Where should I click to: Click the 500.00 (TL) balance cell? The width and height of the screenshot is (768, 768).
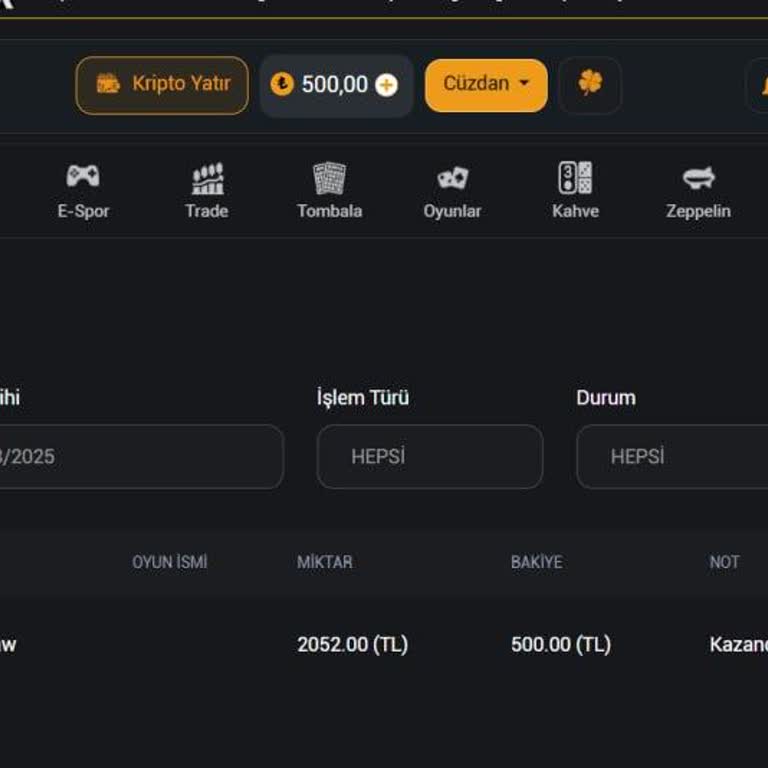pyautogui.click(x=560, y=645)
